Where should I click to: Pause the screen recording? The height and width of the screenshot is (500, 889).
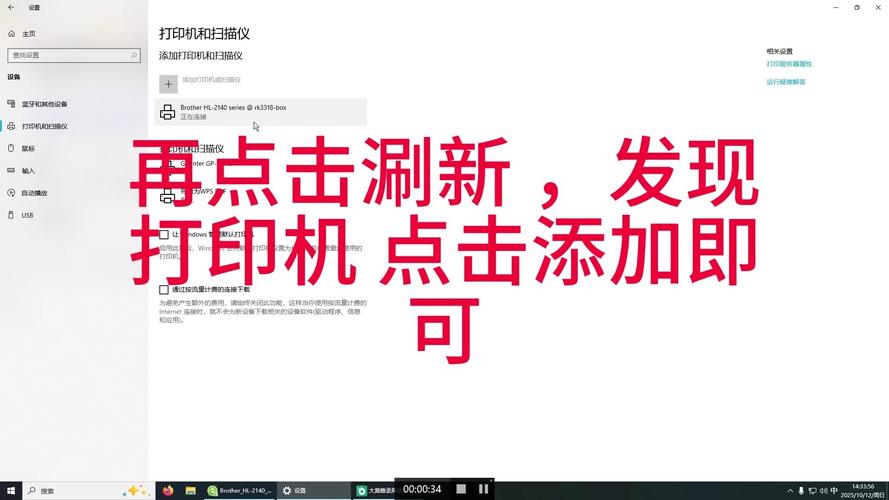click(x=483, y=489)
